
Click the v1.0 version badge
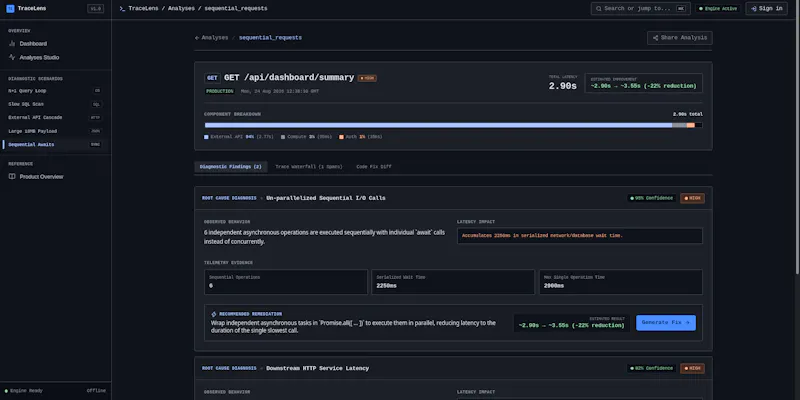[x=95, y=9]
